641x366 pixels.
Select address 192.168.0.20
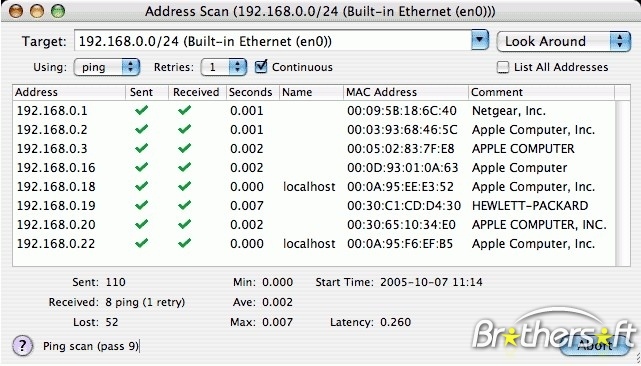click(56, 225)
